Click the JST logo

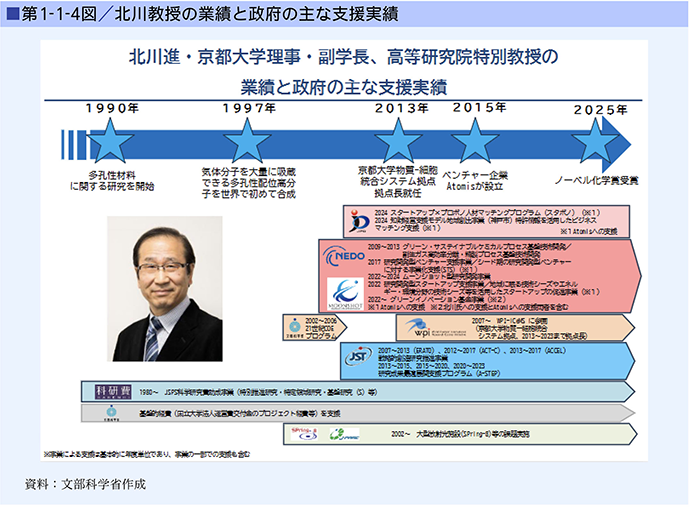pyautogui.click(x=357, y=357)
